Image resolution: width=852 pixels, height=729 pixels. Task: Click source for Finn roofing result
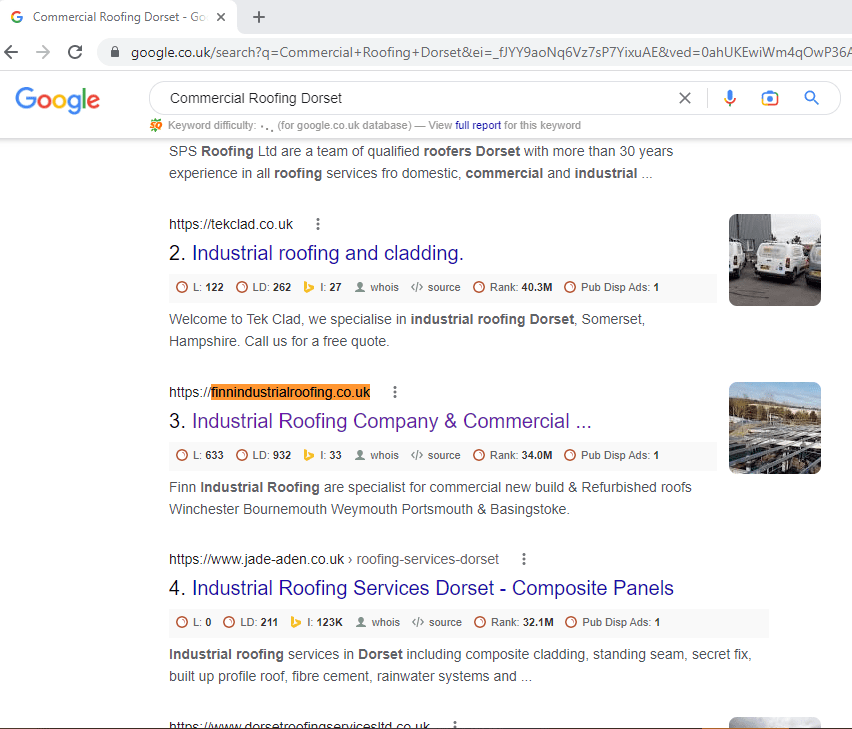point(436,455)
